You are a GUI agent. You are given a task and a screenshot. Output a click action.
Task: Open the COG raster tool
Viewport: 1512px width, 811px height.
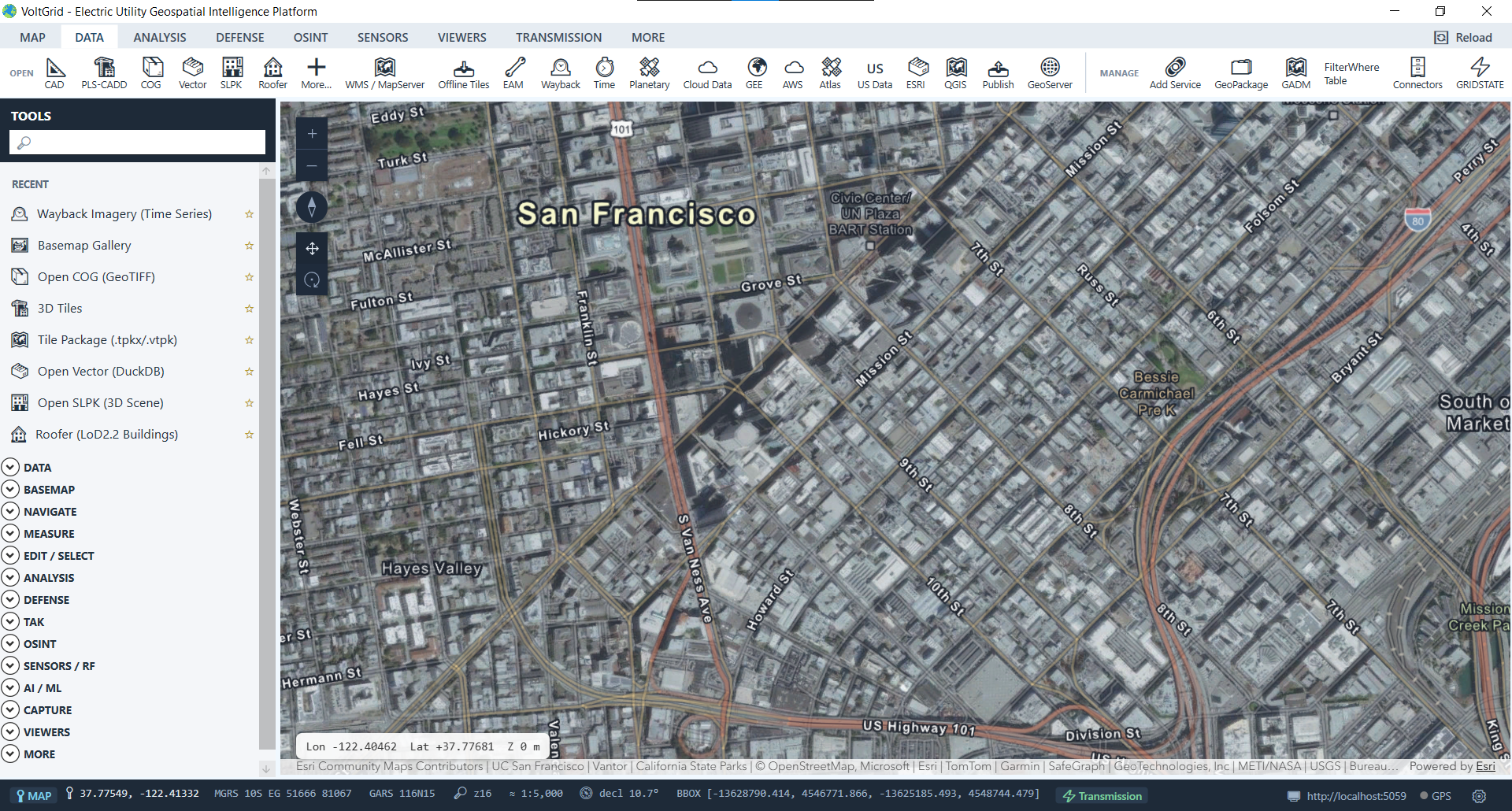151,73
